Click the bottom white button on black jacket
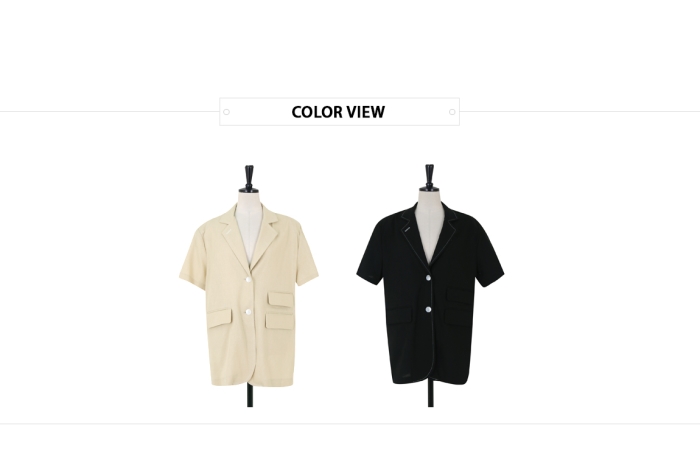 [428, 309]
